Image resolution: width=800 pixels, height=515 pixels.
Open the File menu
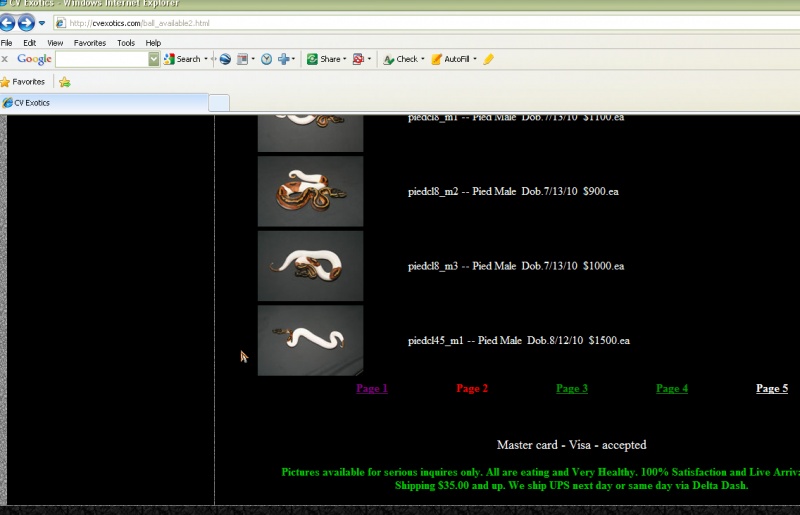[6, 43]
